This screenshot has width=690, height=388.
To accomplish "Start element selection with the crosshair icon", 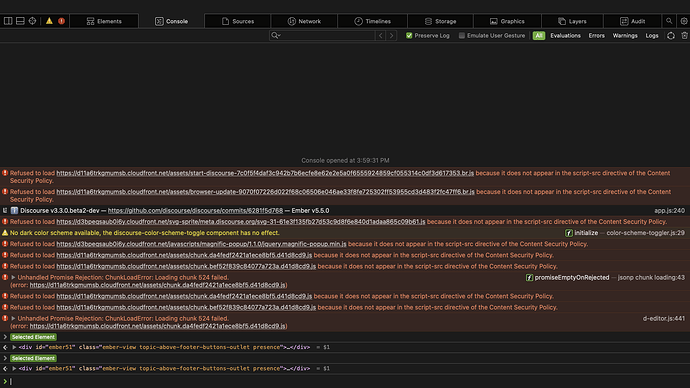I will pyautogui.click(x=32, y=21).
